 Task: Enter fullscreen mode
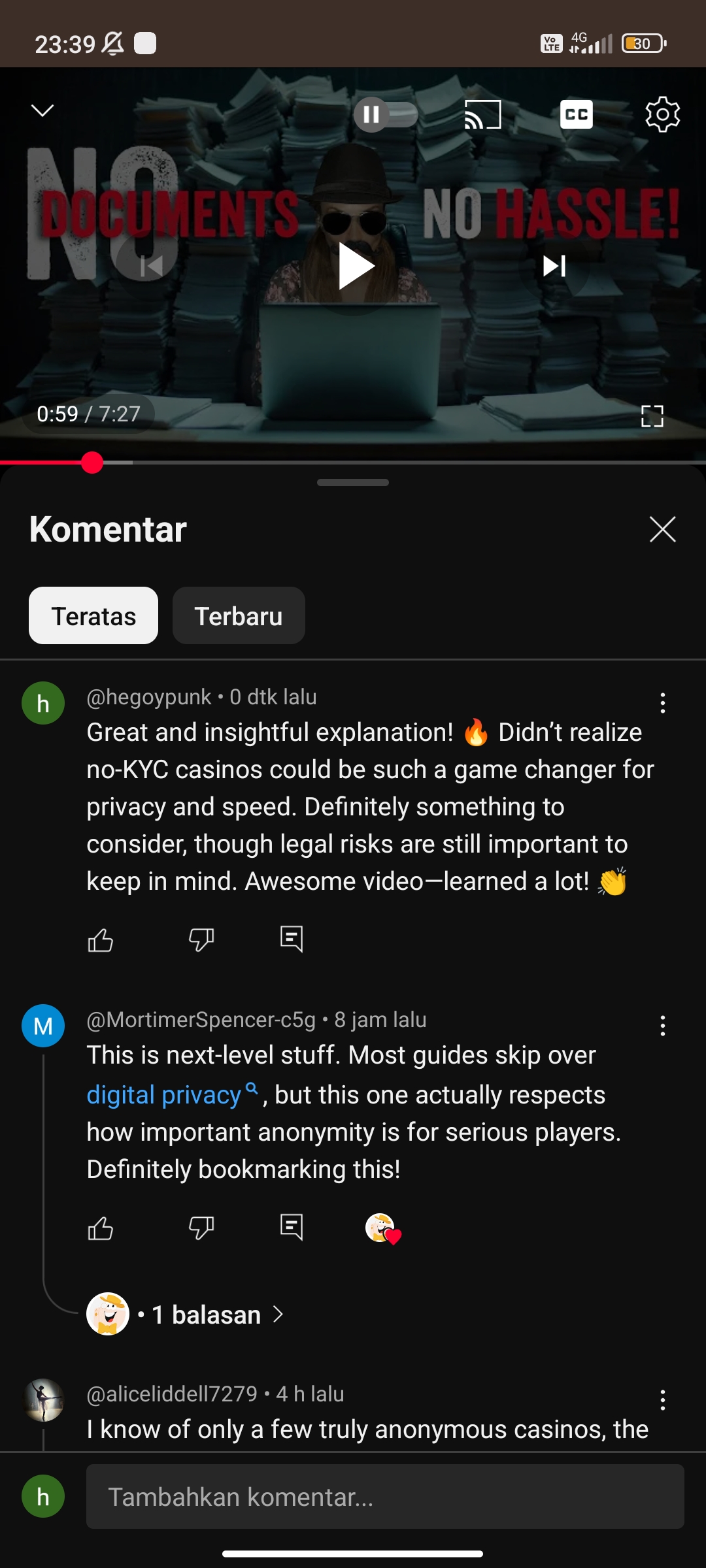(x=652, y=416)
